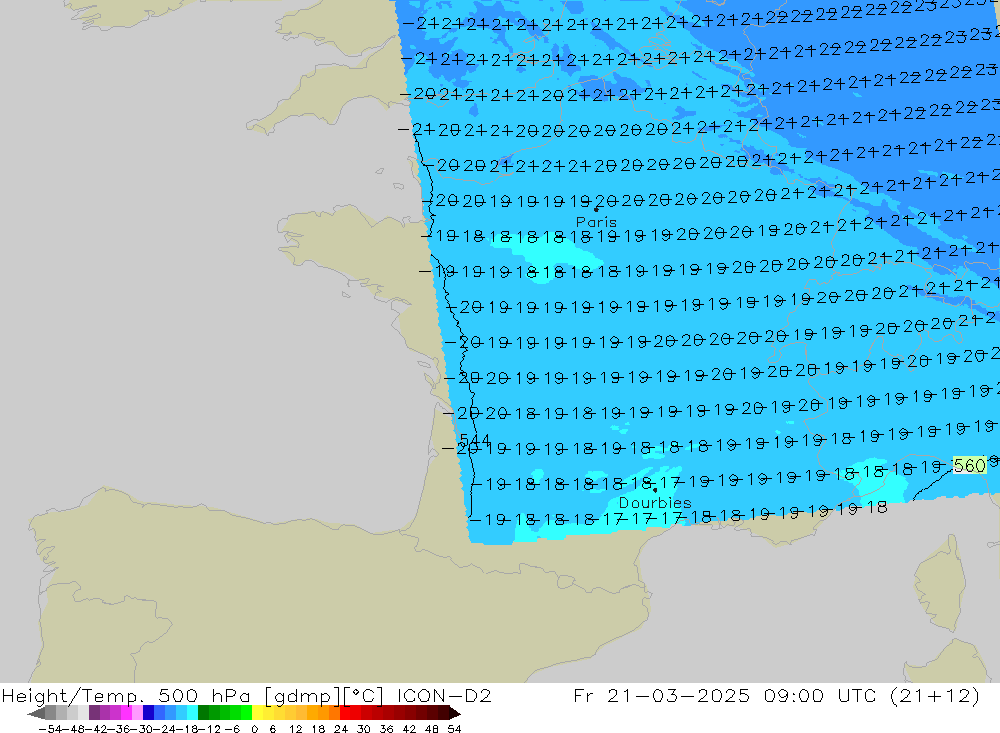Click the 12 legend scale value
This screenshot has height=733, width=1000.
click(295, 729)
